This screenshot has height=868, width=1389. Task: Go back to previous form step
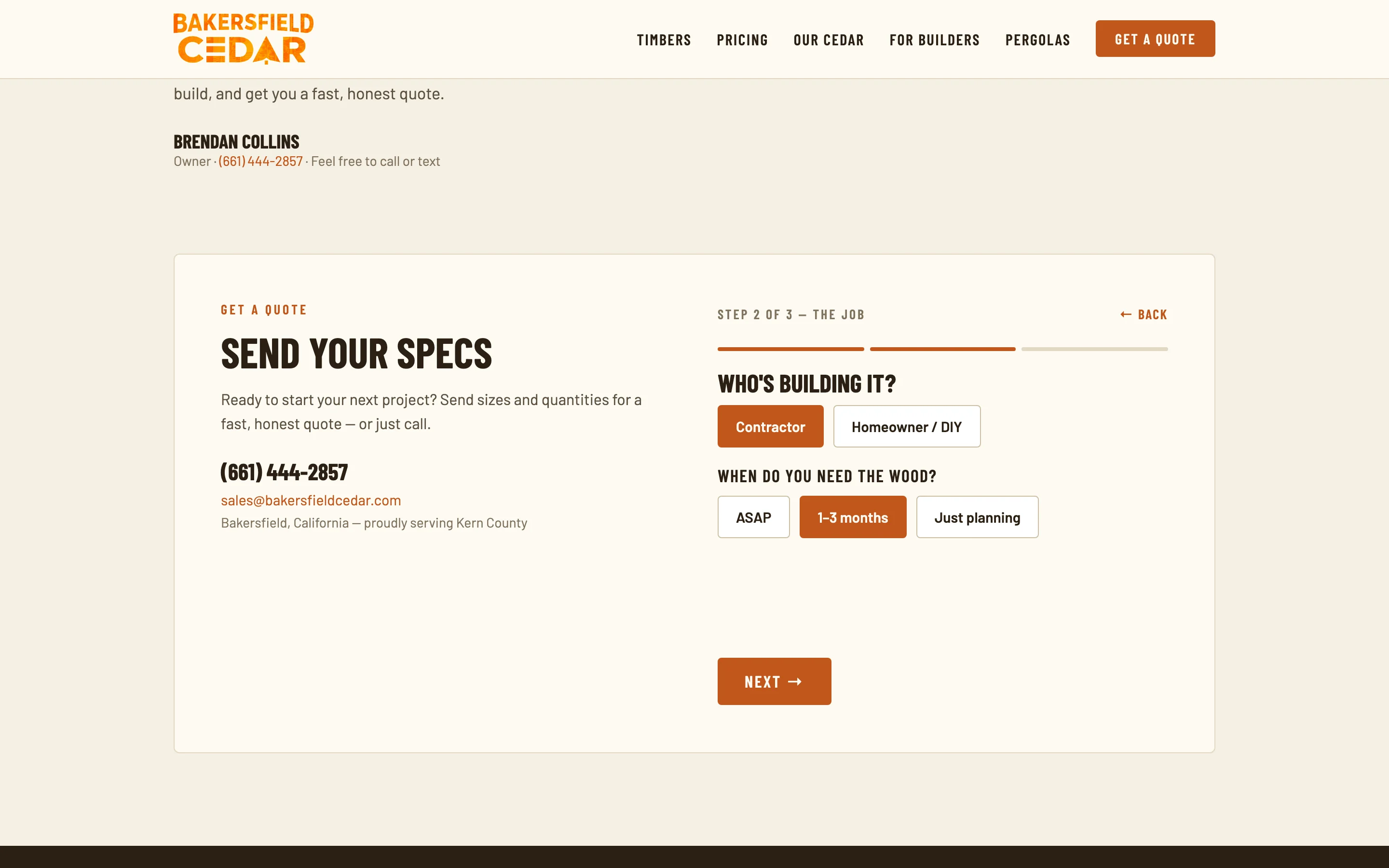click(1144, 314)
